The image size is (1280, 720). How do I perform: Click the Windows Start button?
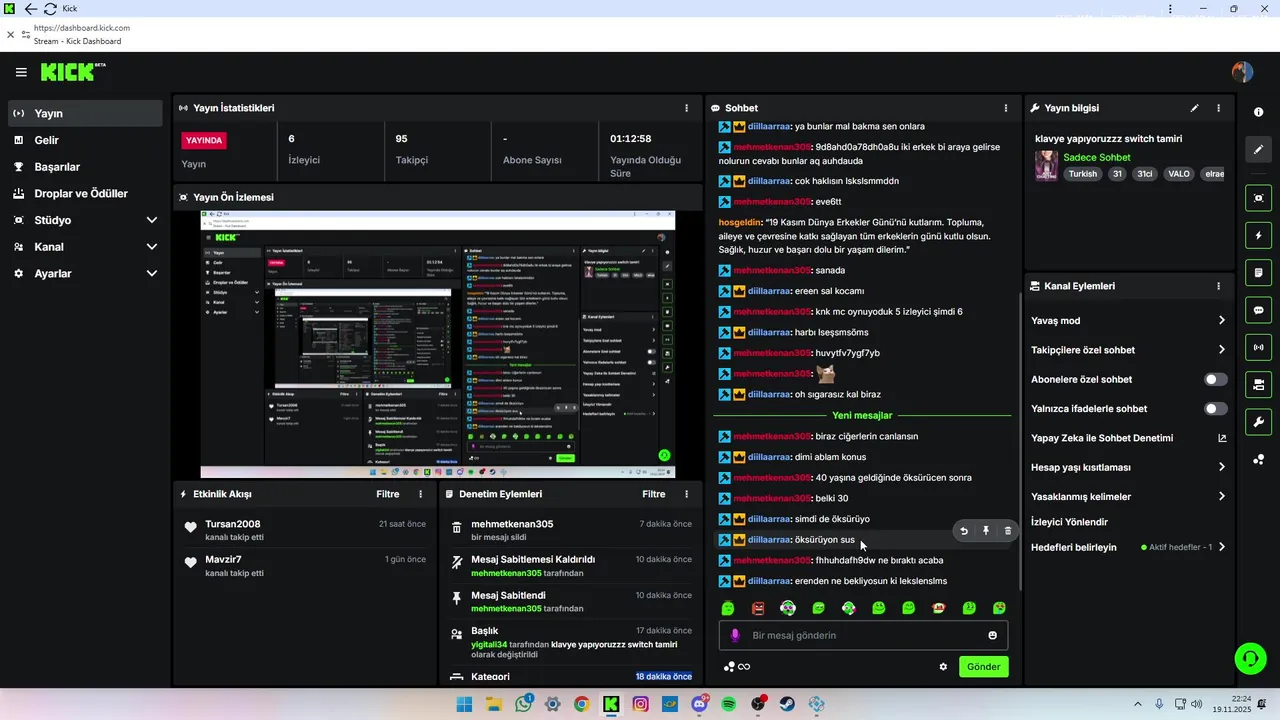(464, 704)
